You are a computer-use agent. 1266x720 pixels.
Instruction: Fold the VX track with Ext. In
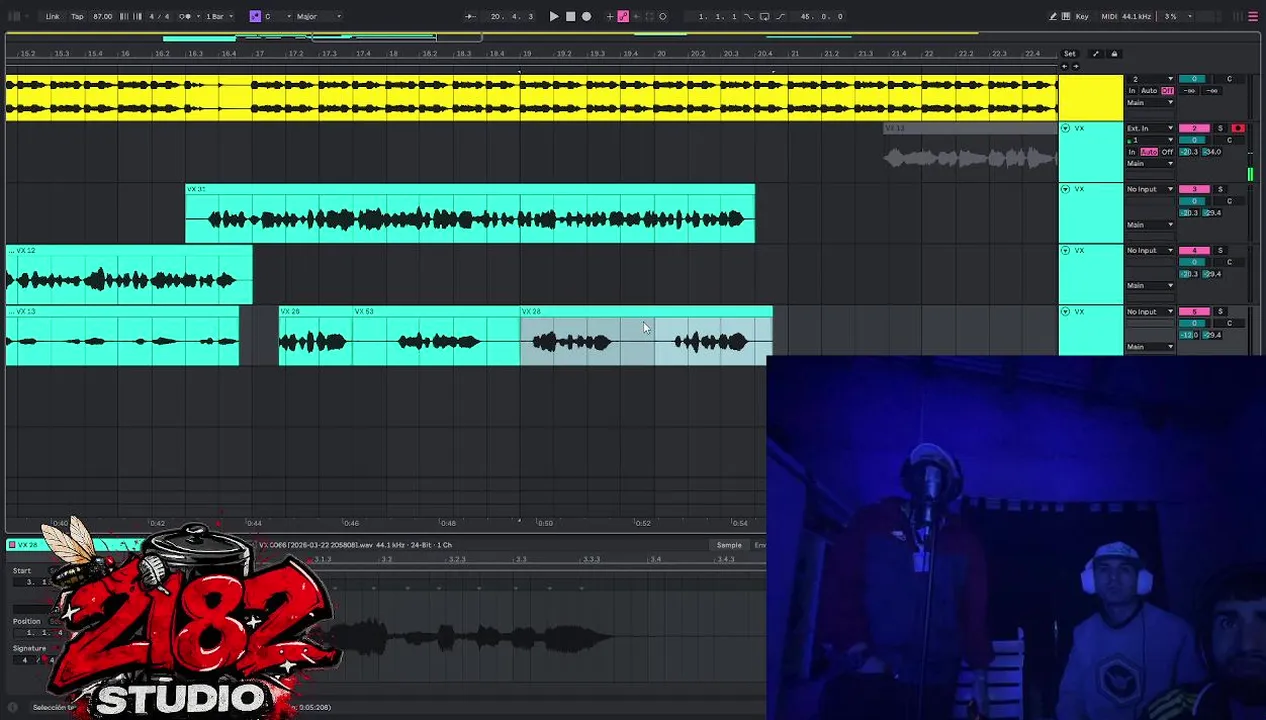click(1065, 128)
